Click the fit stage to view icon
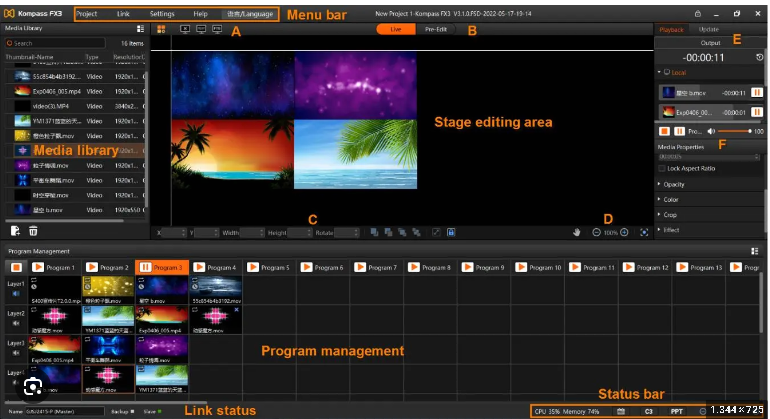 [x=644, y=232]
